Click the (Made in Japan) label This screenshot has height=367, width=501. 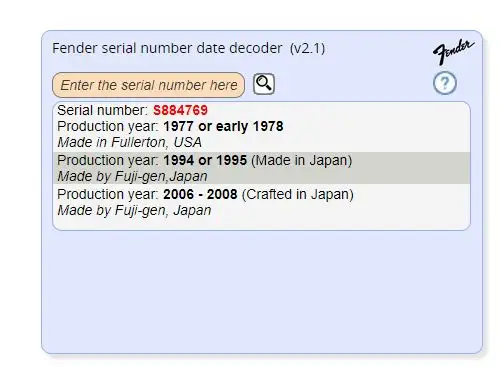[x=301, y=160]
